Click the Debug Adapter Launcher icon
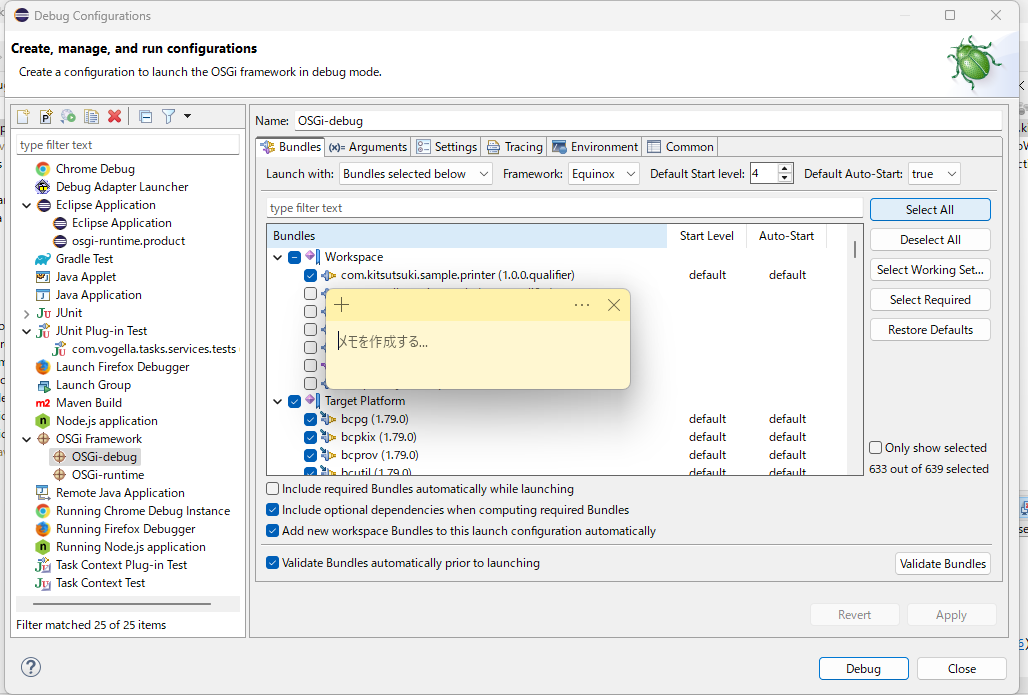 point(43,187)
